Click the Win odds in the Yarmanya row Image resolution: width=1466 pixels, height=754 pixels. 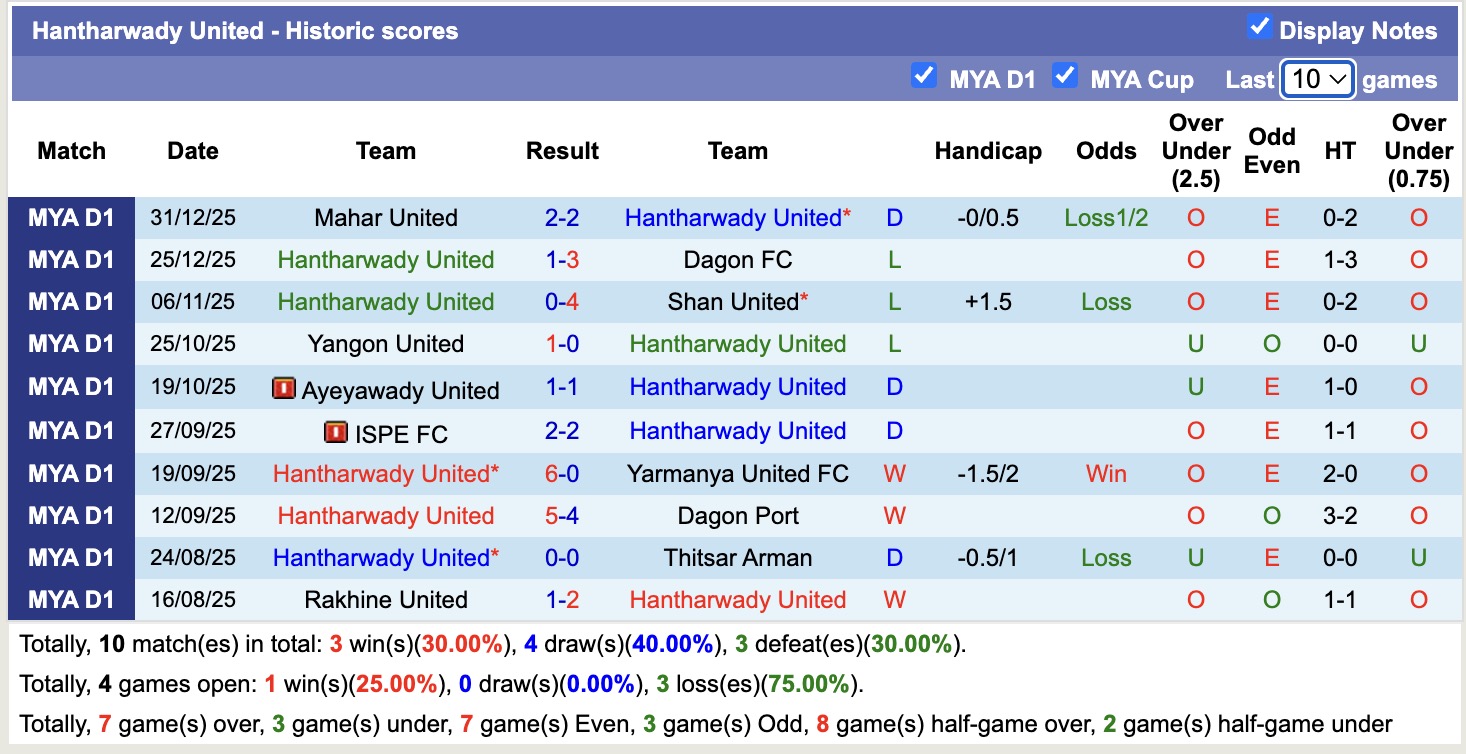1106,474
